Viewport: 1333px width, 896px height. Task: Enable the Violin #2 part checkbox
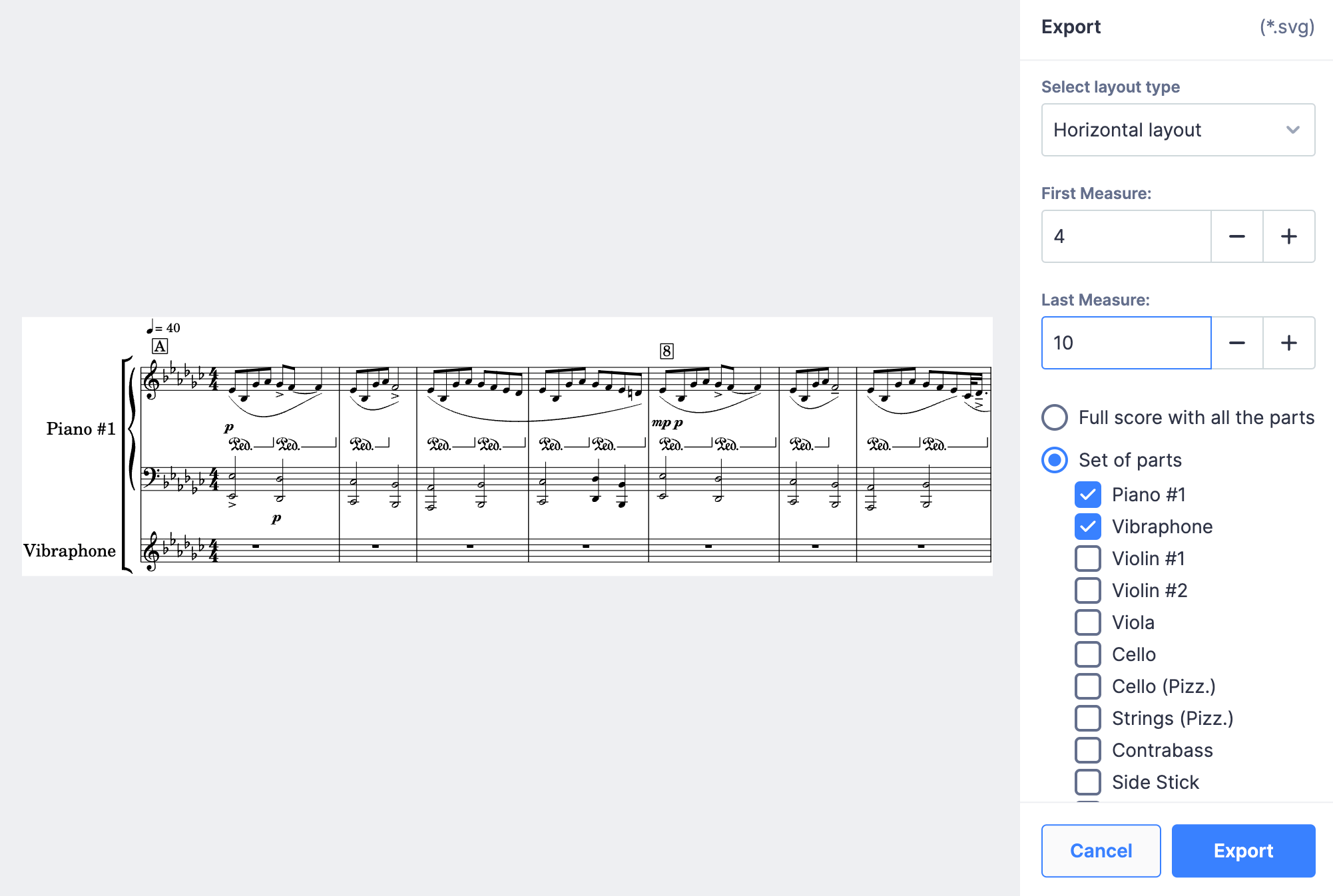(x=1087, y=590)
